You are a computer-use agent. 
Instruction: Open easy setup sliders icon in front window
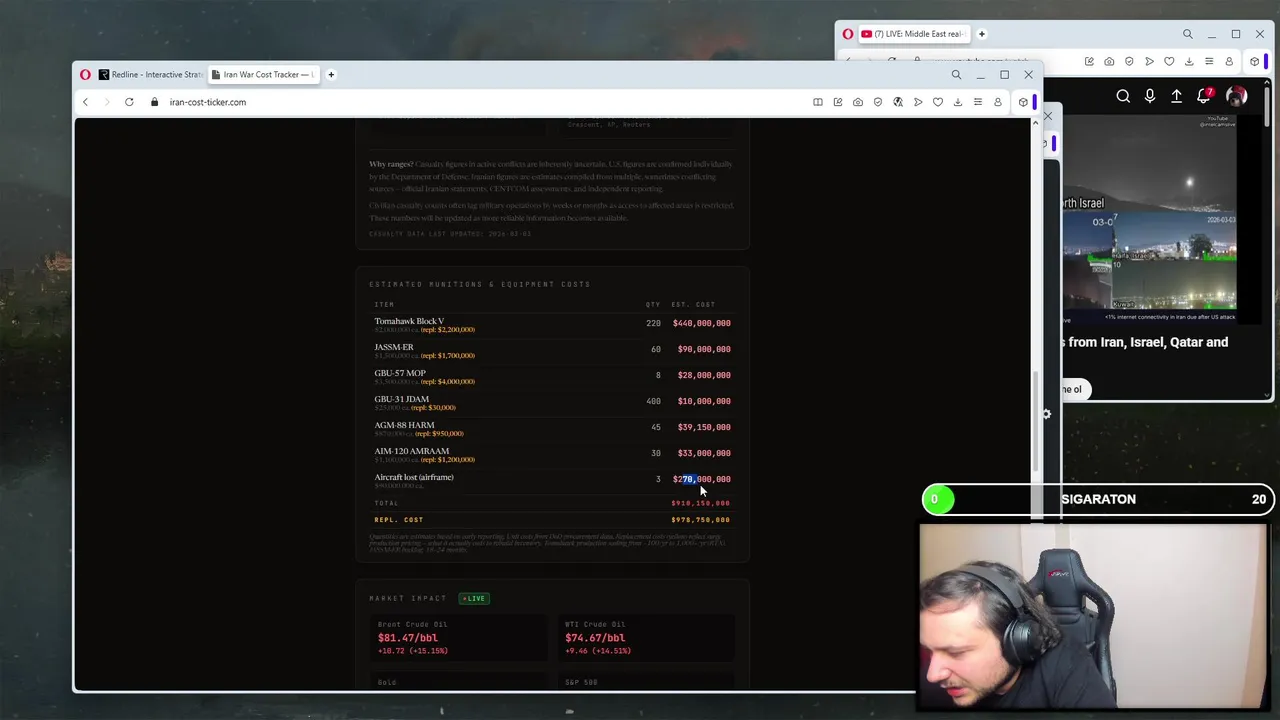click(978, 102)
